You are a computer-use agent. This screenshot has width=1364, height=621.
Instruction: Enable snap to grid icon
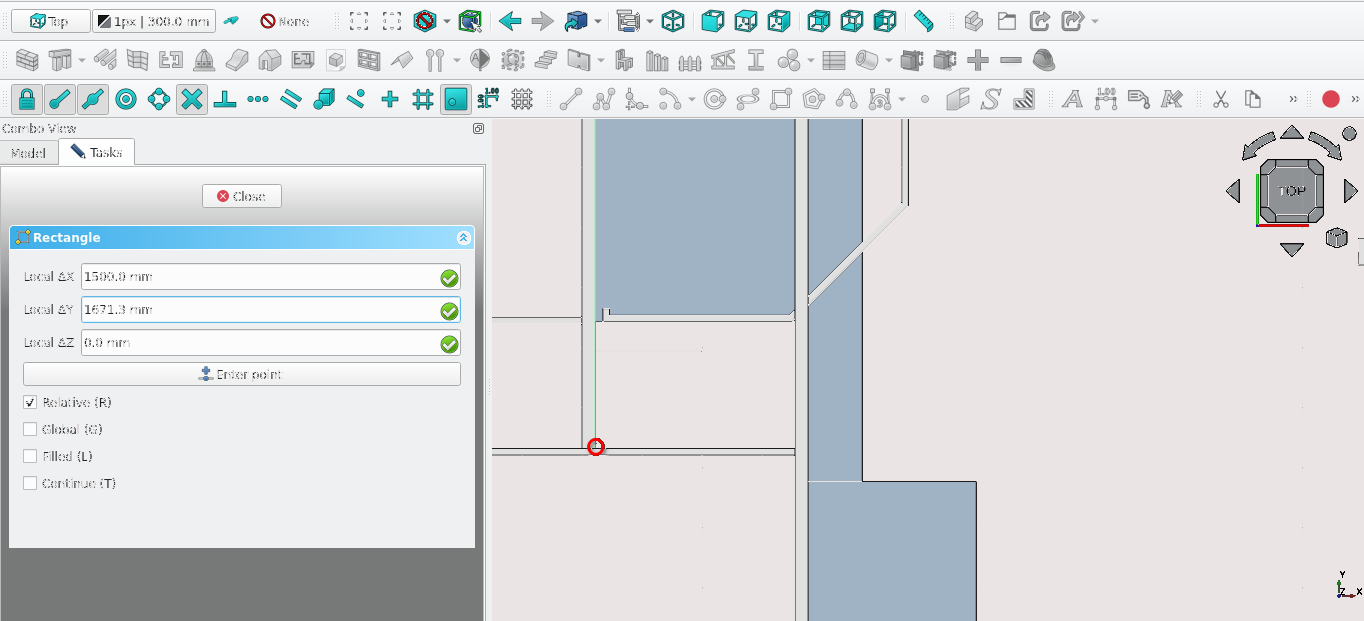pos(423,99)
